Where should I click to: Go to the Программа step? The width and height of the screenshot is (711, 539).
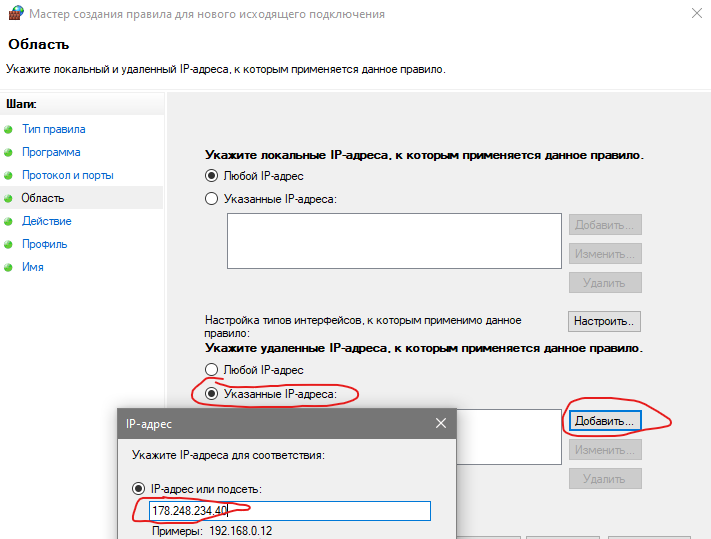(x=51, y=152)
